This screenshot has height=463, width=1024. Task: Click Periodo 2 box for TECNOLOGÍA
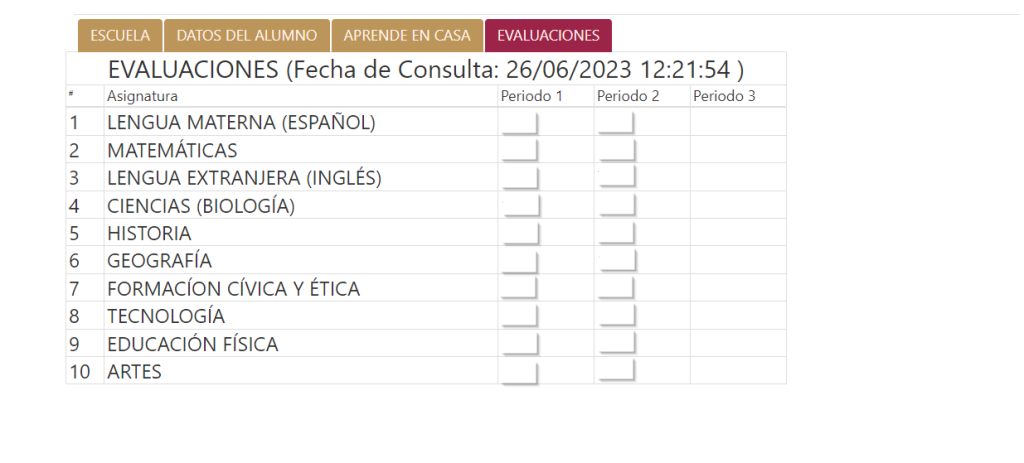tap(616, 316)
